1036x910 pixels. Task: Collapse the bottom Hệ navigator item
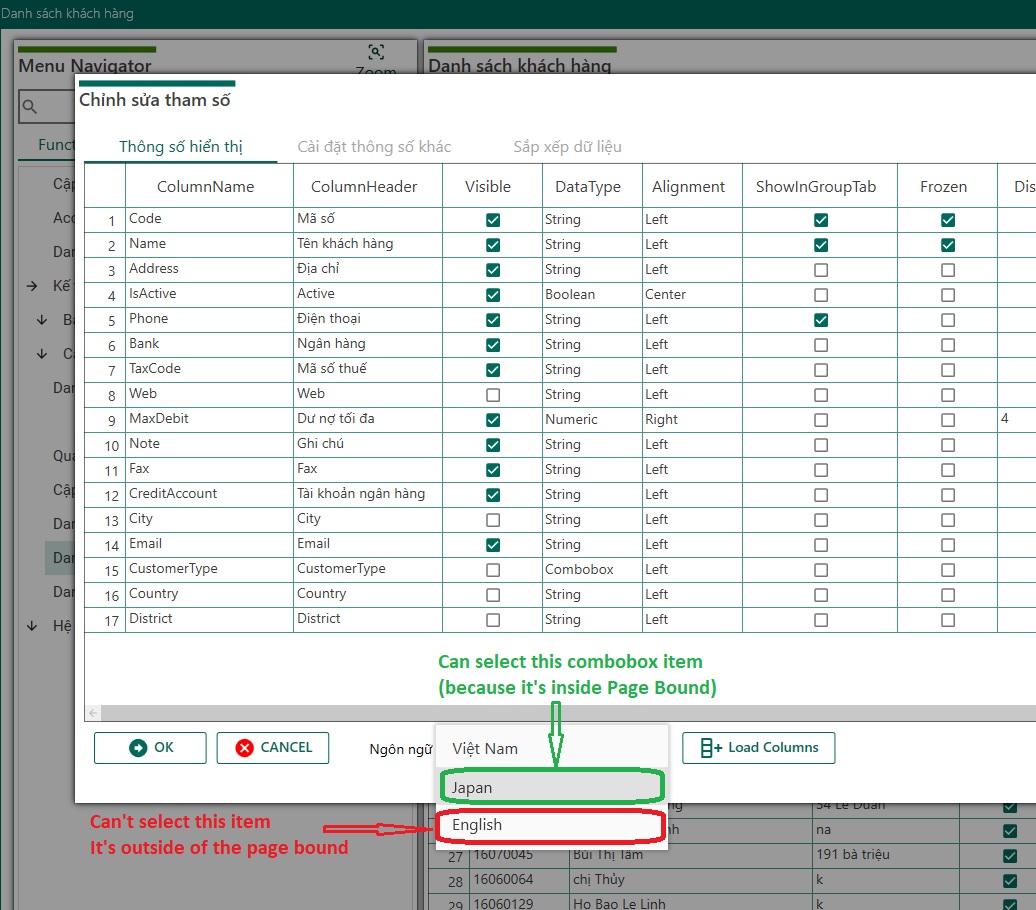pos(32,626)
